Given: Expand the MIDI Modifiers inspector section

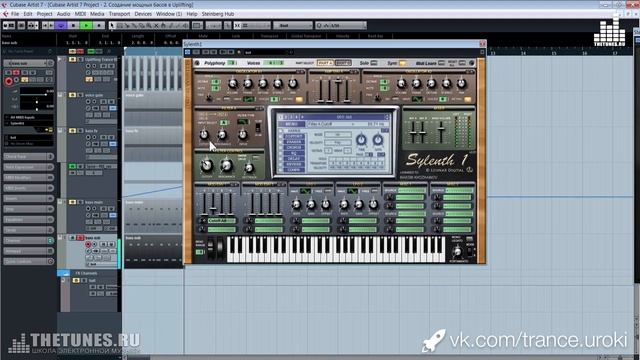Looking at the screenshot, I should (28, 178).
